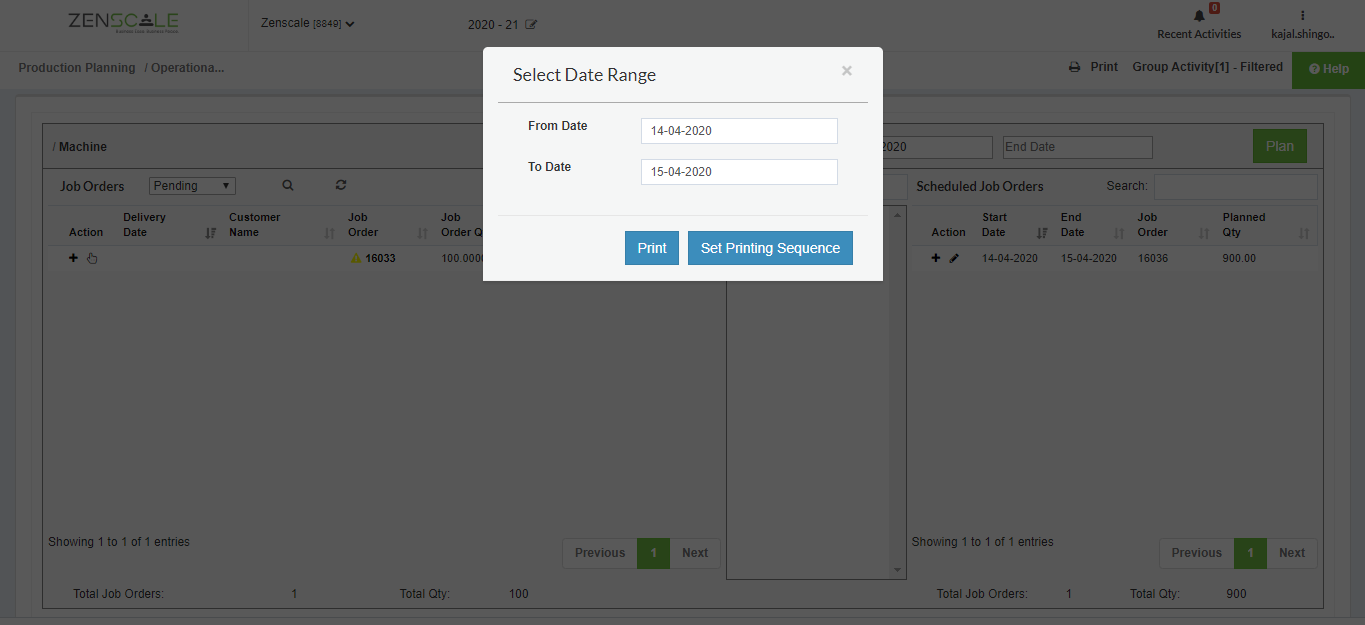
Task: Click Next in Job Orders pagination
Action: (x=695, y=553)
